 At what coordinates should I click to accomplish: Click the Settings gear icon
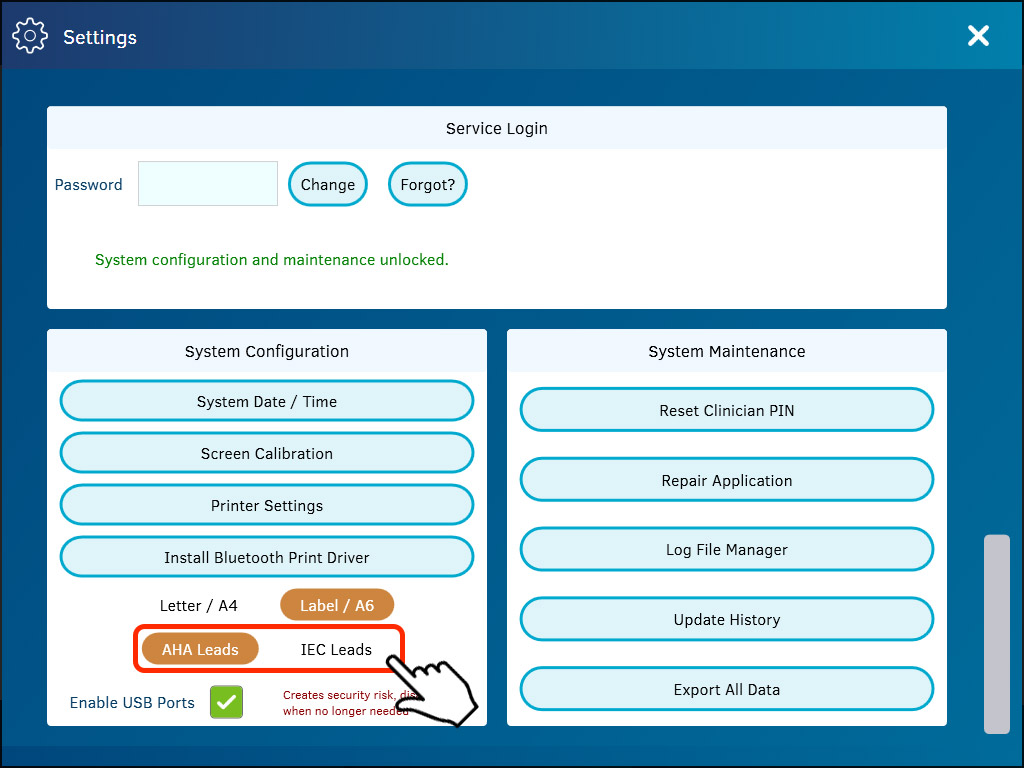coord(30,37)
